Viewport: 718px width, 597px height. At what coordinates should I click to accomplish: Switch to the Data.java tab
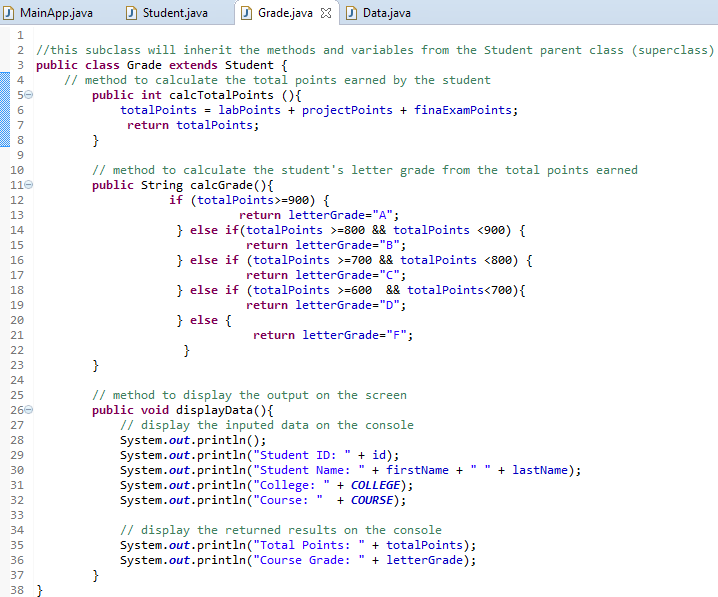[x=386, y=13]
